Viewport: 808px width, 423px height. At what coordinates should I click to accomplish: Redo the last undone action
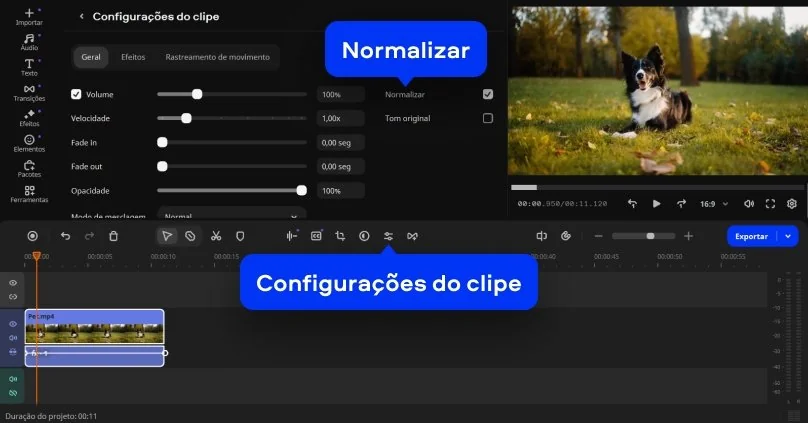pyautogui.click(x=89, y=236)
